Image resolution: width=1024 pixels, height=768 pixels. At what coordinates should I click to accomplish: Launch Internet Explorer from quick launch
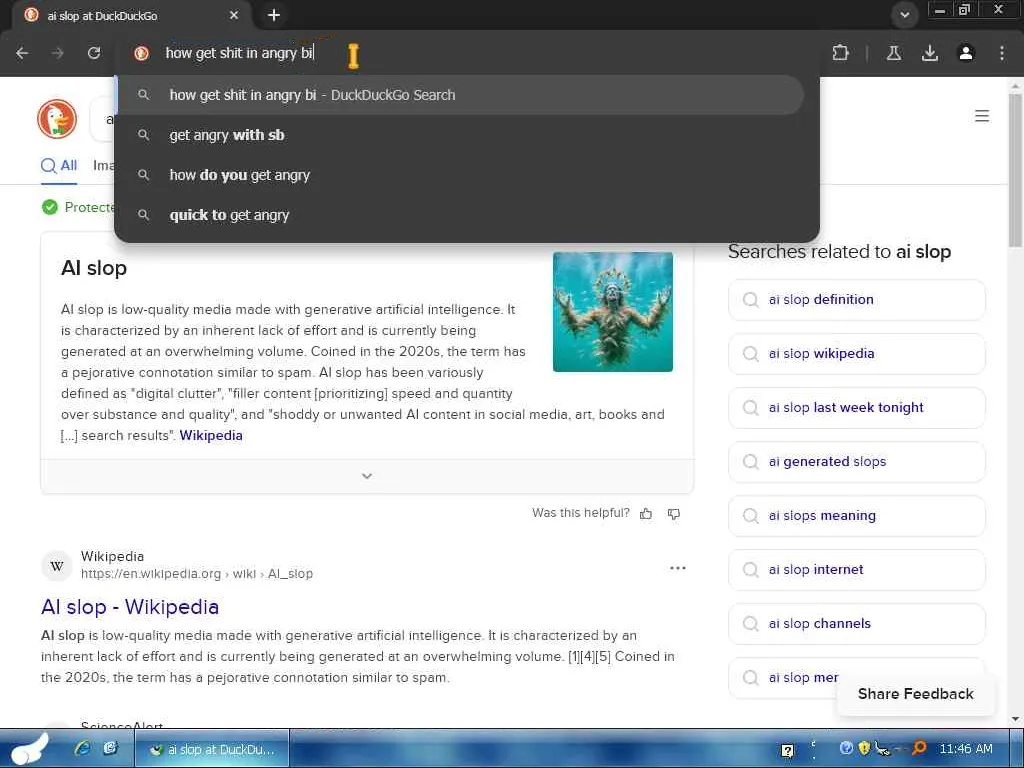82,748
